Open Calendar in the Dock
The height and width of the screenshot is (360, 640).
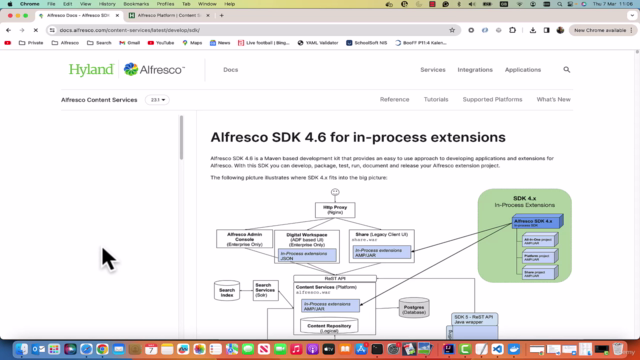(x=151, y=349)
